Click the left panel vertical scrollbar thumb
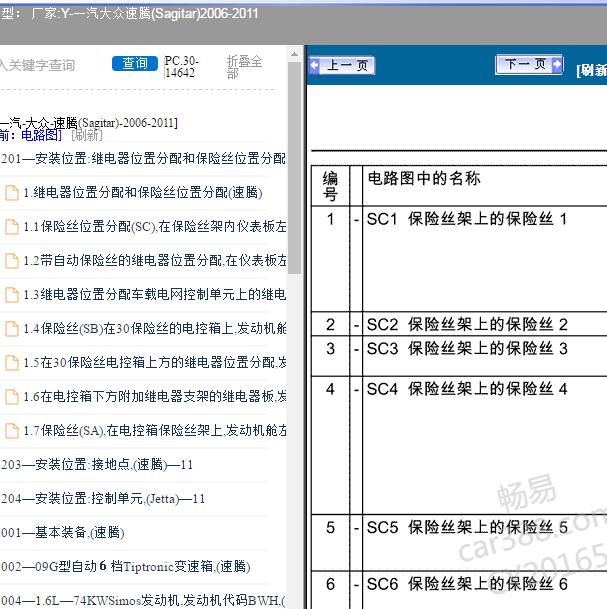The image size is (607, 609). pyautogui.click(x=294, y=168)
